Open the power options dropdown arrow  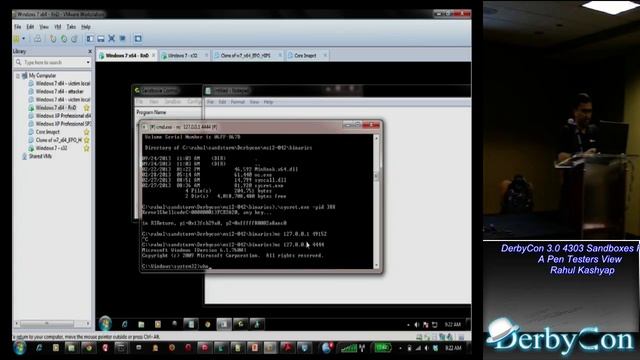(x=24, y=39)
